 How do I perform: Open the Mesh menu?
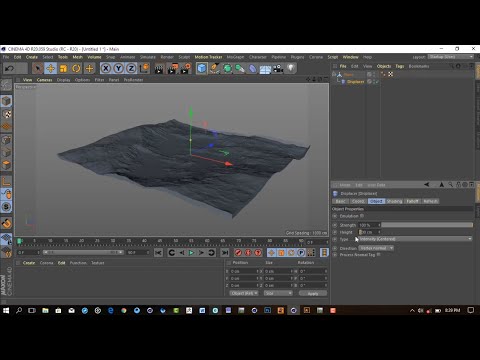tap(77, 57)
